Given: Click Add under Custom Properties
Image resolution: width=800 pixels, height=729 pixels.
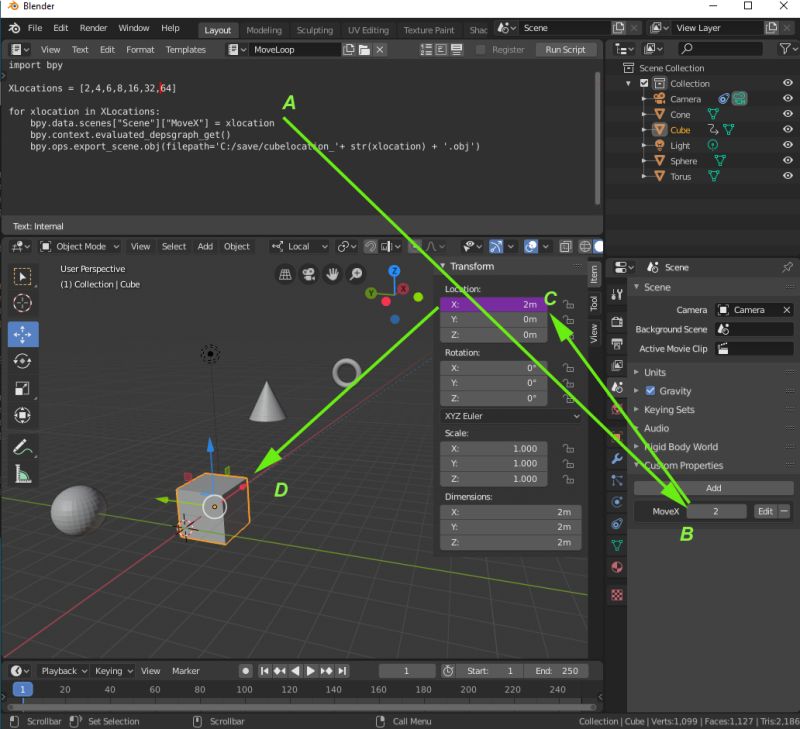Looking at the screenshot, I should pos(713,488).
